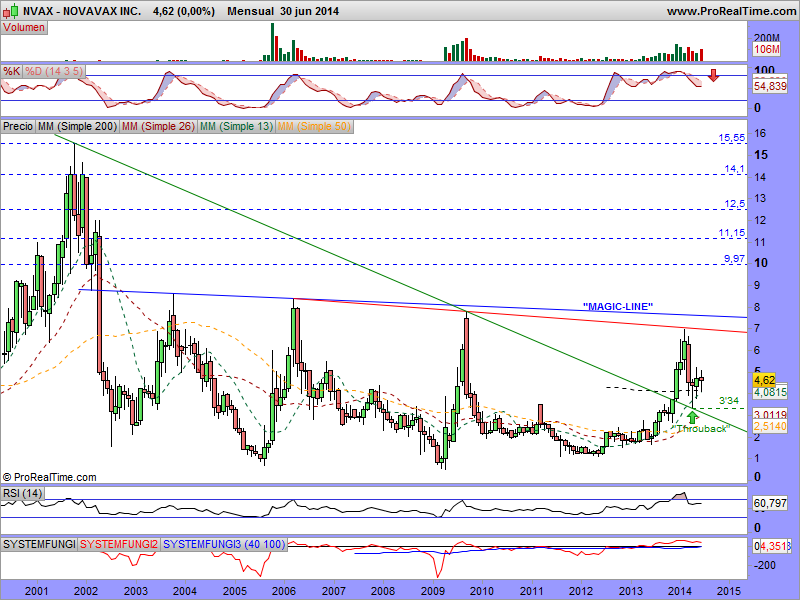Click the 15,55 resistance level label
The width and height of the screenshot is (800, 600).
(x=732, y=138)
